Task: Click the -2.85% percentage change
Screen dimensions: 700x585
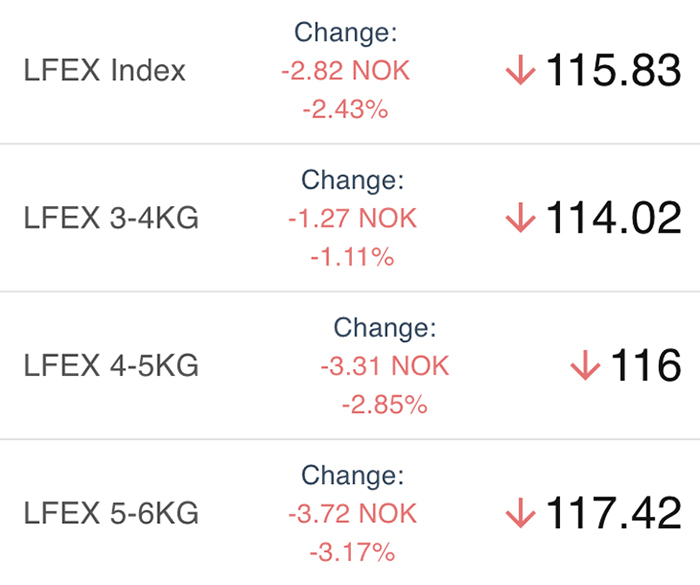Action: [385, 405]
